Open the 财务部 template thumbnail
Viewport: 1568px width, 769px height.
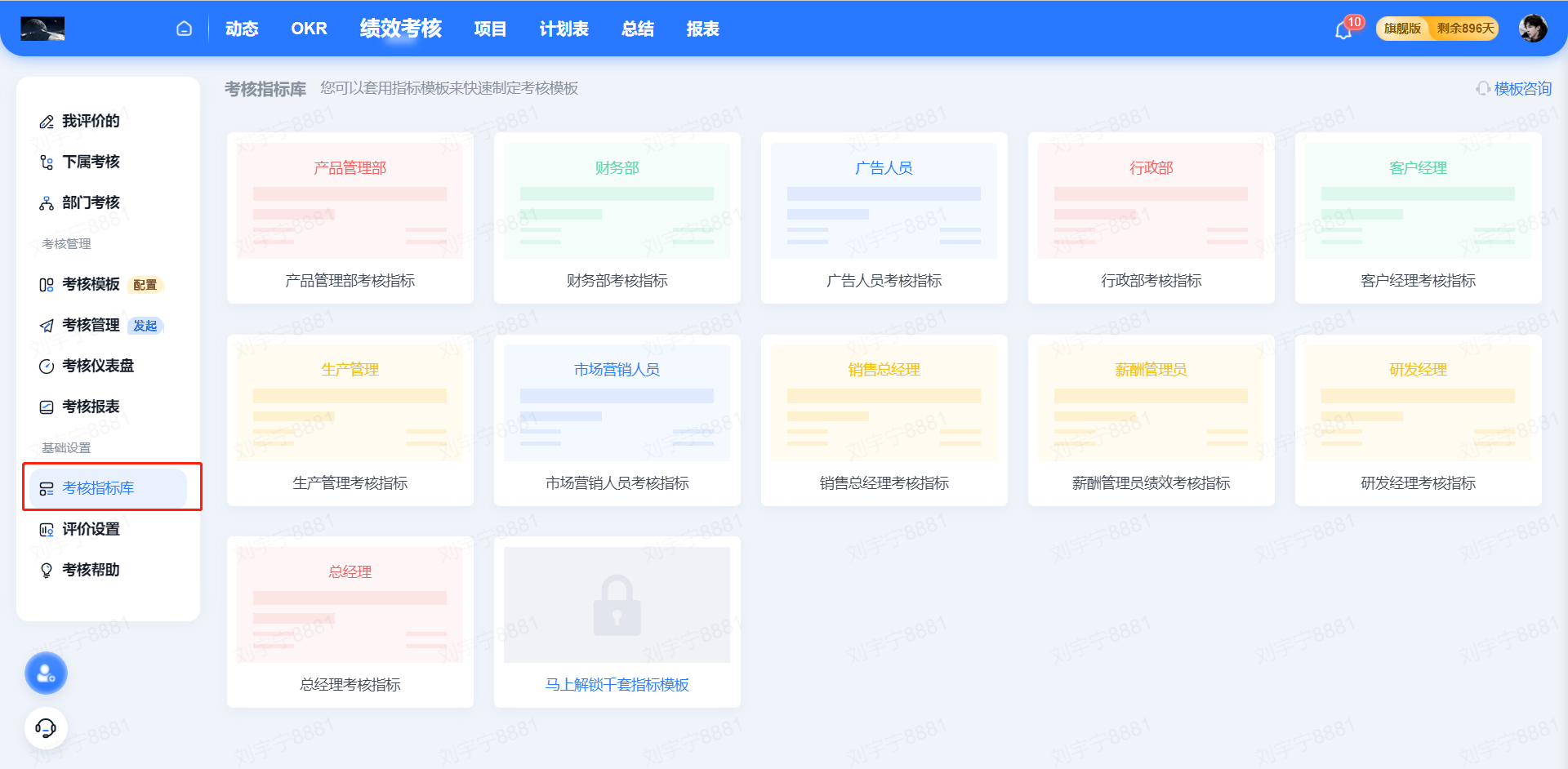pos(617,201)
